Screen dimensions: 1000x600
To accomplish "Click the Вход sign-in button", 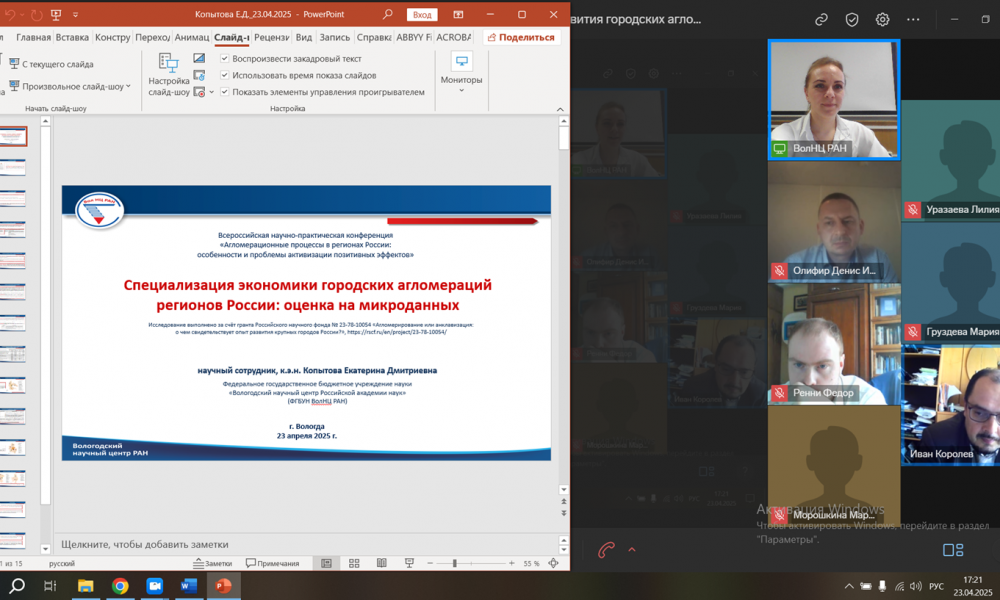I will [x=422, y=14].
